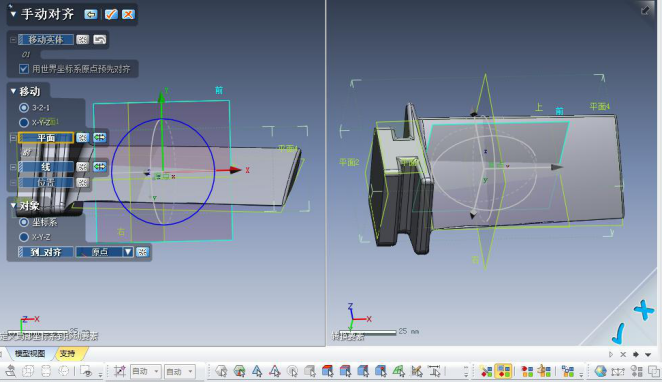Click green Y axis arrow of manipulator
Screen dimensions: 667x383
pyautogui.click(x=161, y=98)
